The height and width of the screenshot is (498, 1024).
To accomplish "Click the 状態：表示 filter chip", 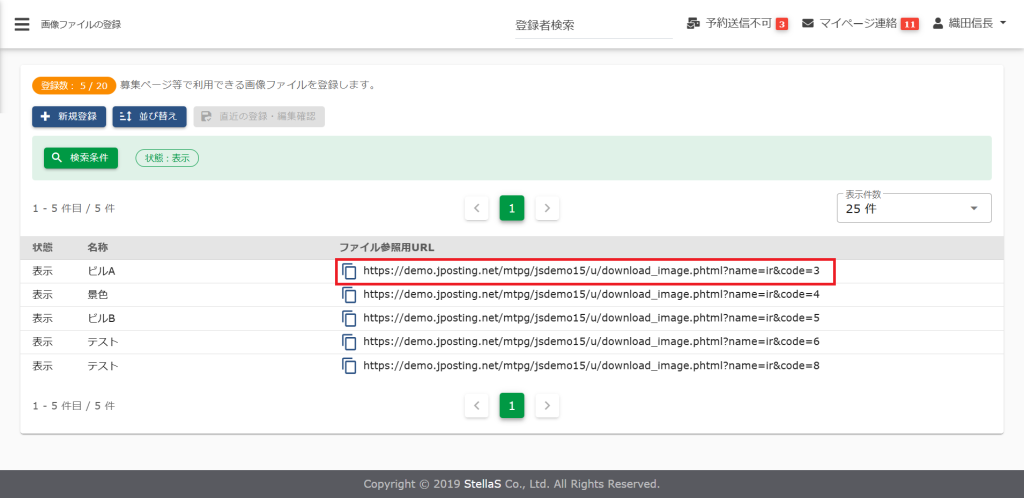I will [x=167, y=158].
